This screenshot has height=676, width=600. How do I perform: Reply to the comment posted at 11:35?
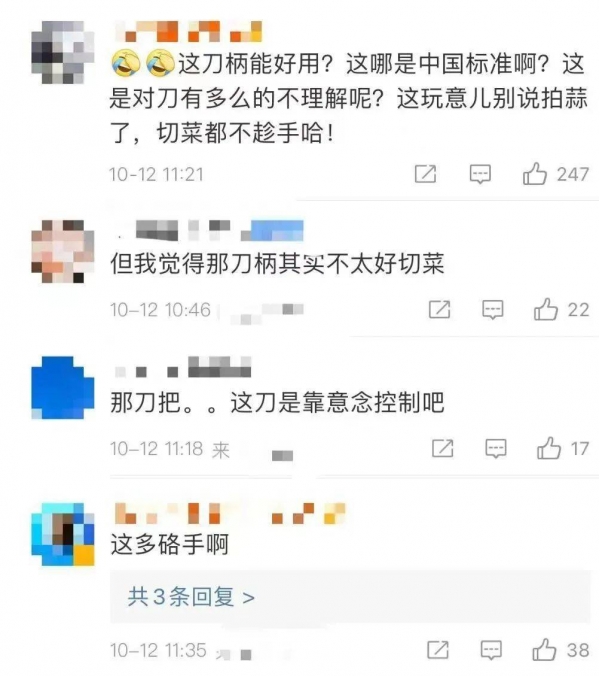click(491, 650)
